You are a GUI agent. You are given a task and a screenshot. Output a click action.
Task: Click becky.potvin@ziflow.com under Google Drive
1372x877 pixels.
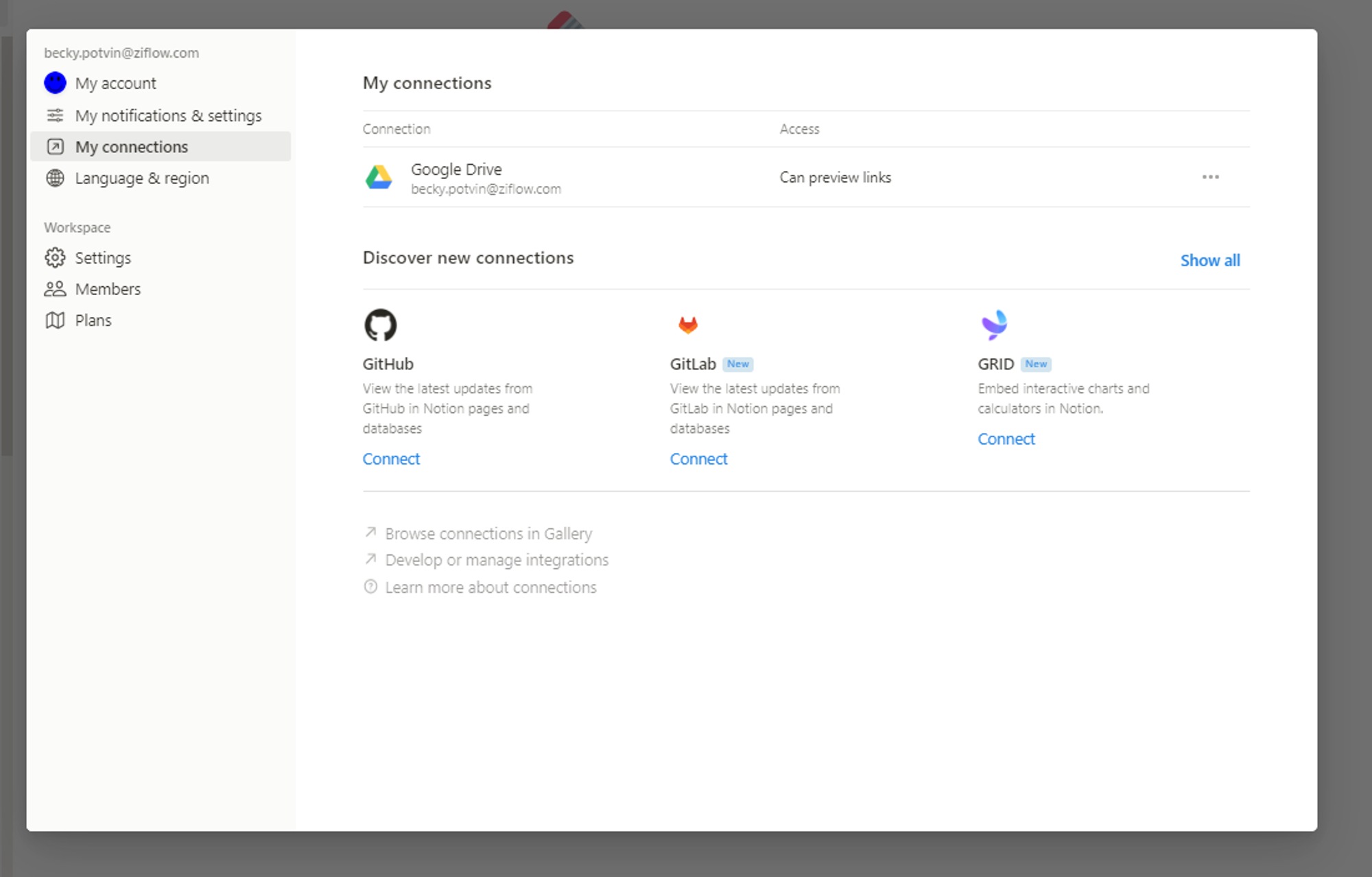[486, 189]
